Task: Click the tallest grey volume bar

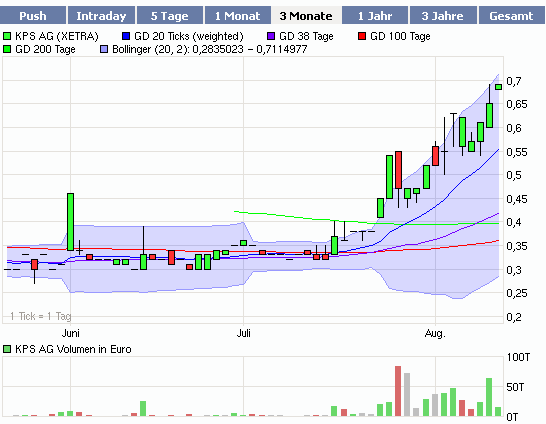Action: click(407, 394)
